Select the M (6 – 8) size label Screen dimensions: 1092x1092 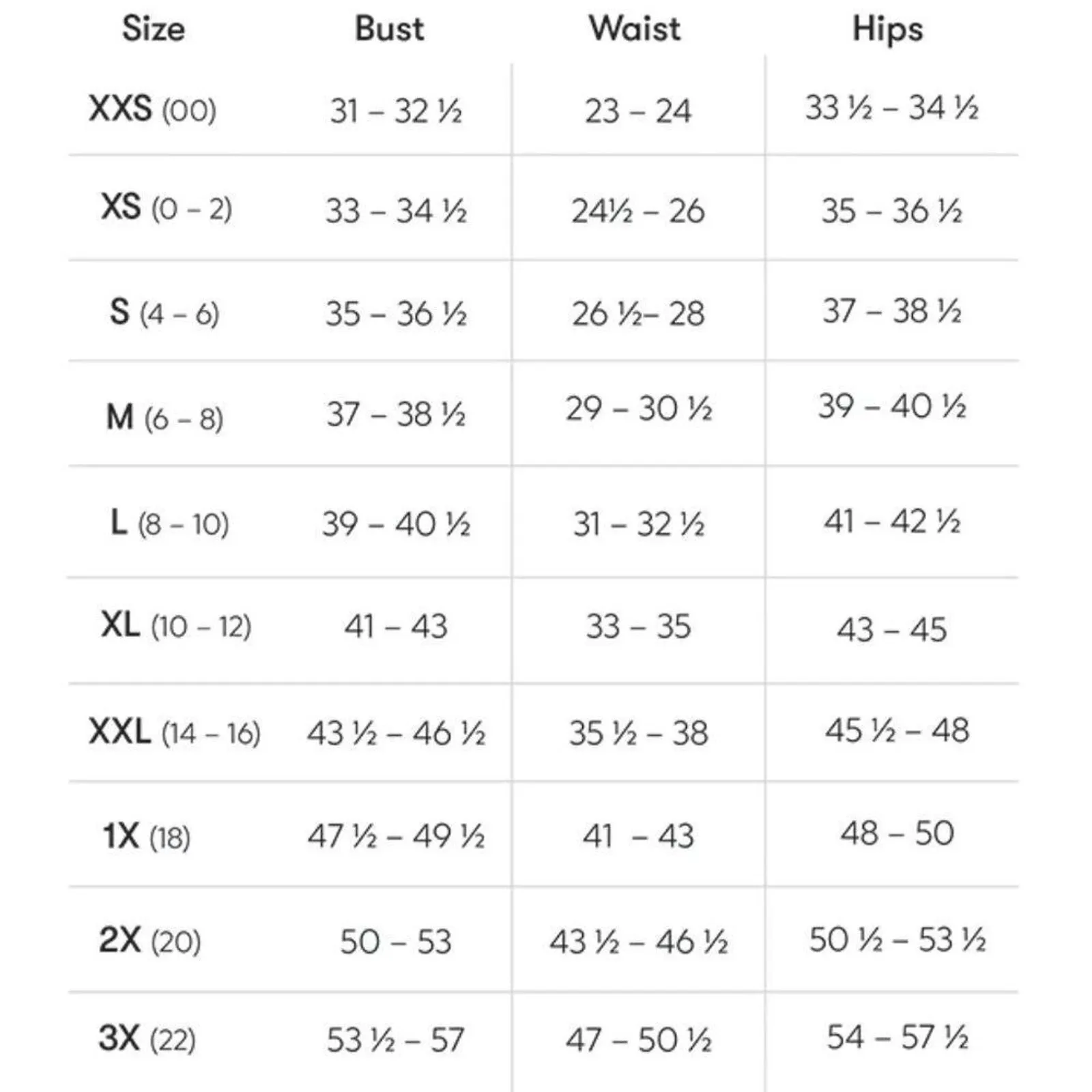(164, 418)
